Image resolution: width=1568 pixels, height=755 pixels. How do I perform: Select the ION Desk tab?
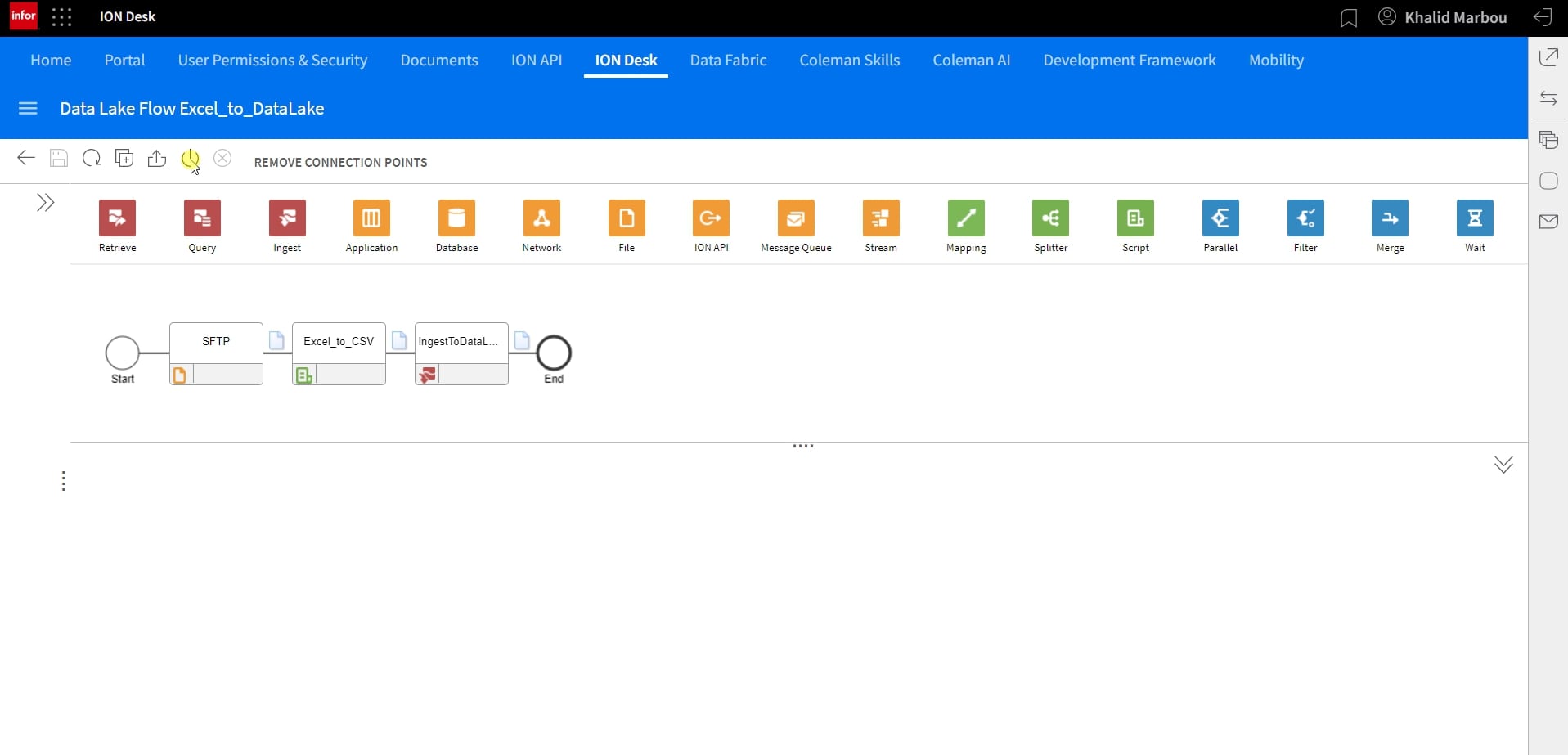click(626, 61)
